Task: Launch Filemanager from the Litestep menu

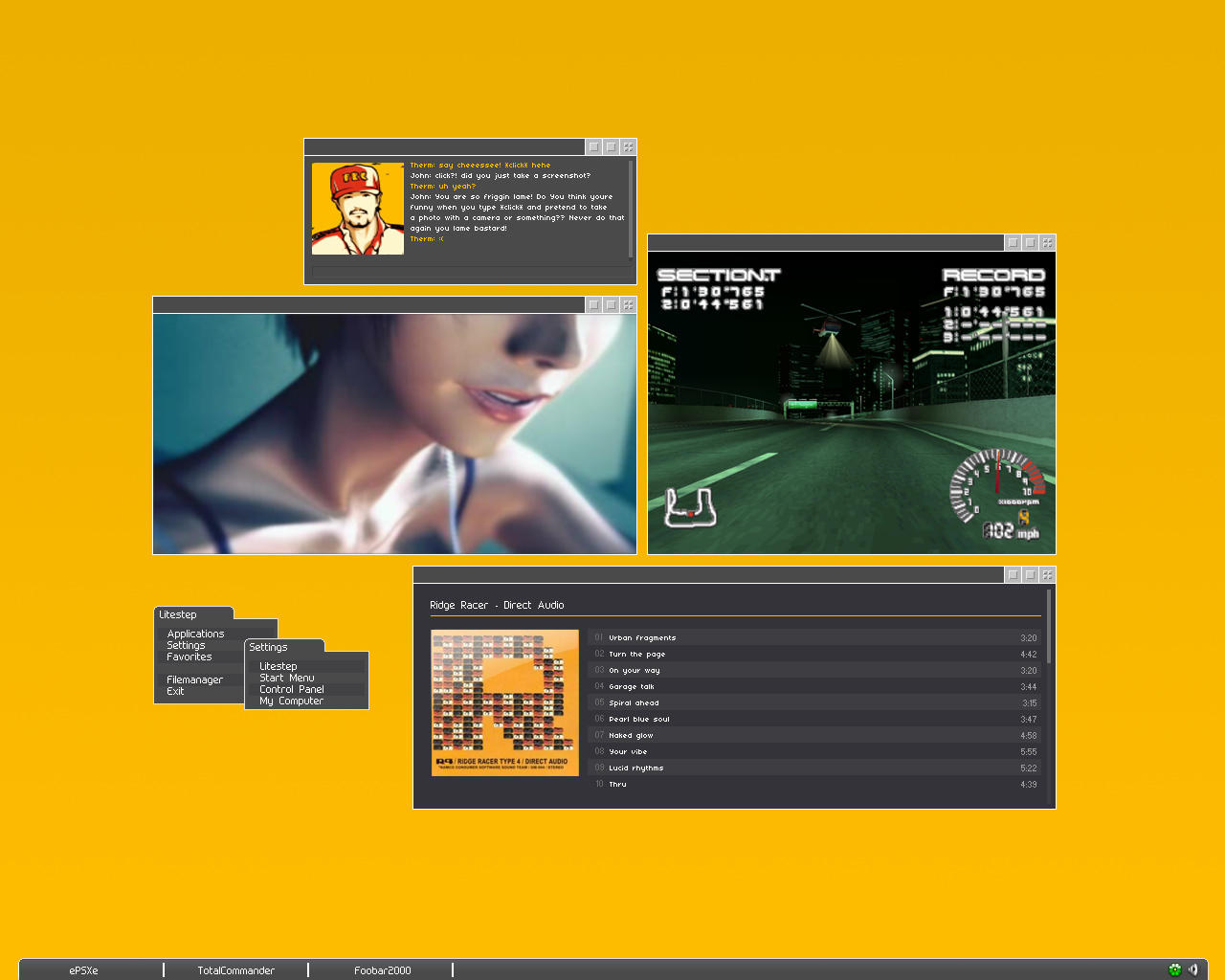Action: click(194, 679)
